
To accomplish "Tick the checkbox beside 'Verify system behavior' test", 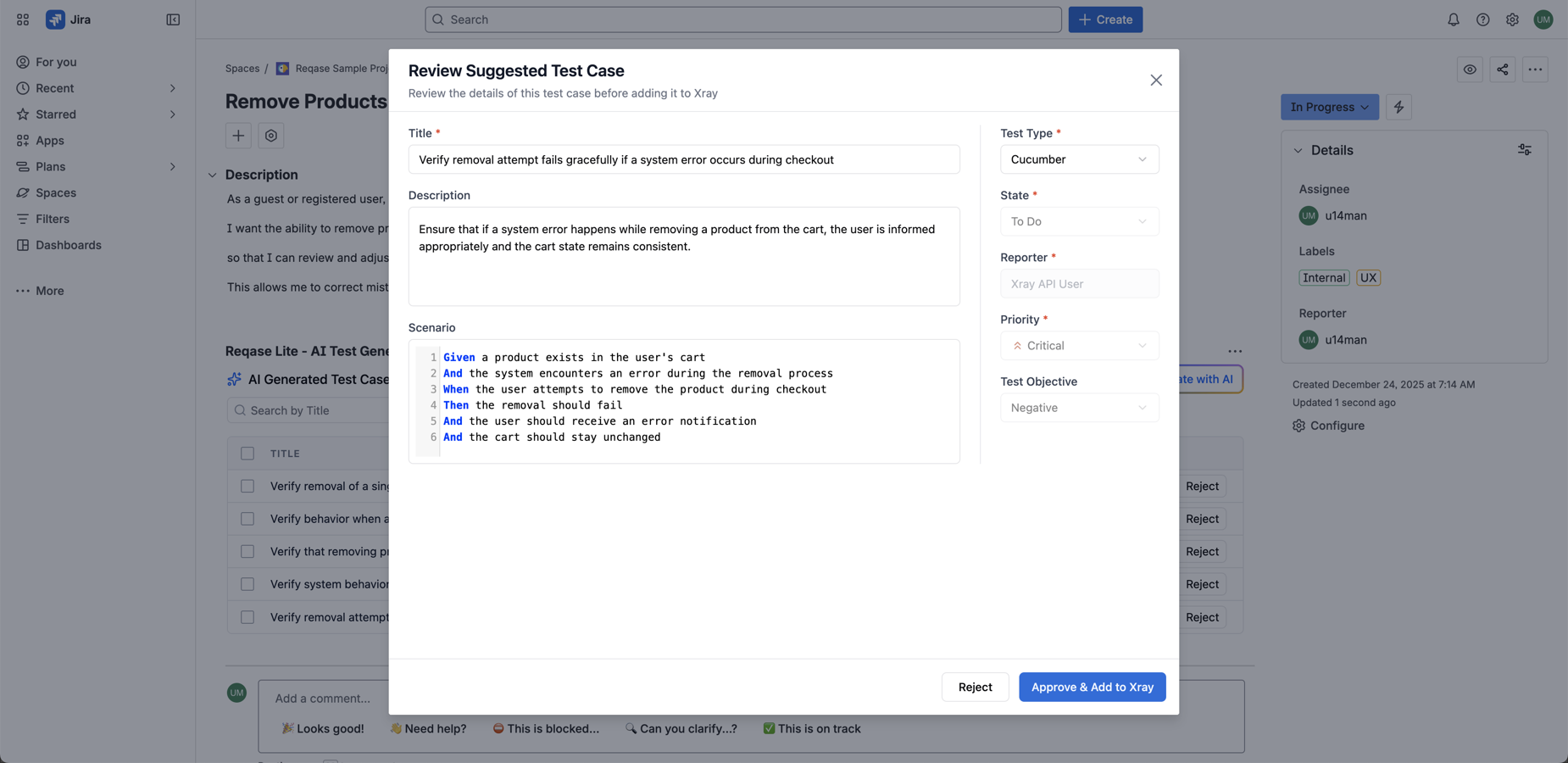I will [x=247, y=583].
